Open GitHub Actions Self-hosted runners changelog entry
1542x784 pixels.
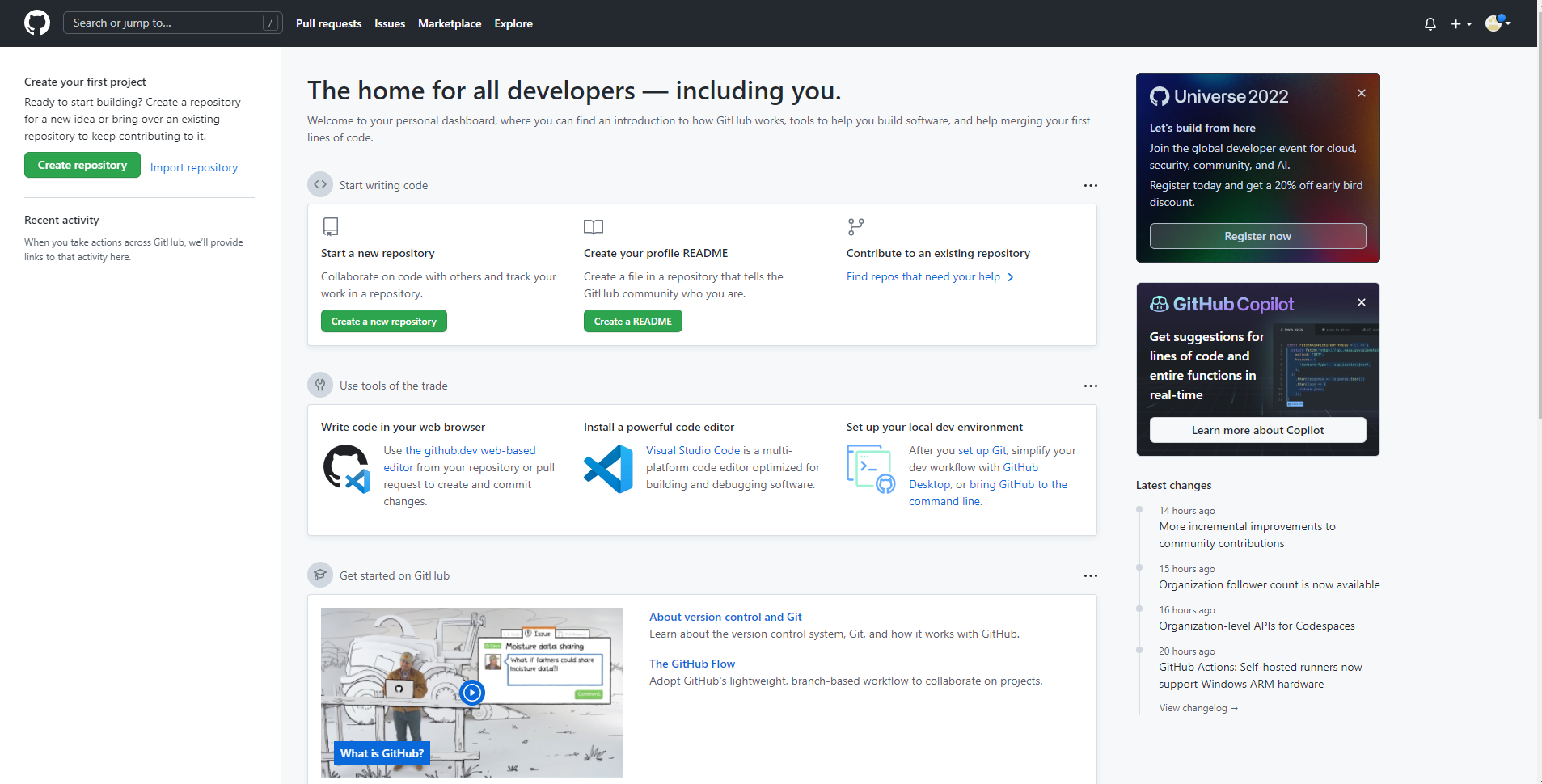(1260, 676)
